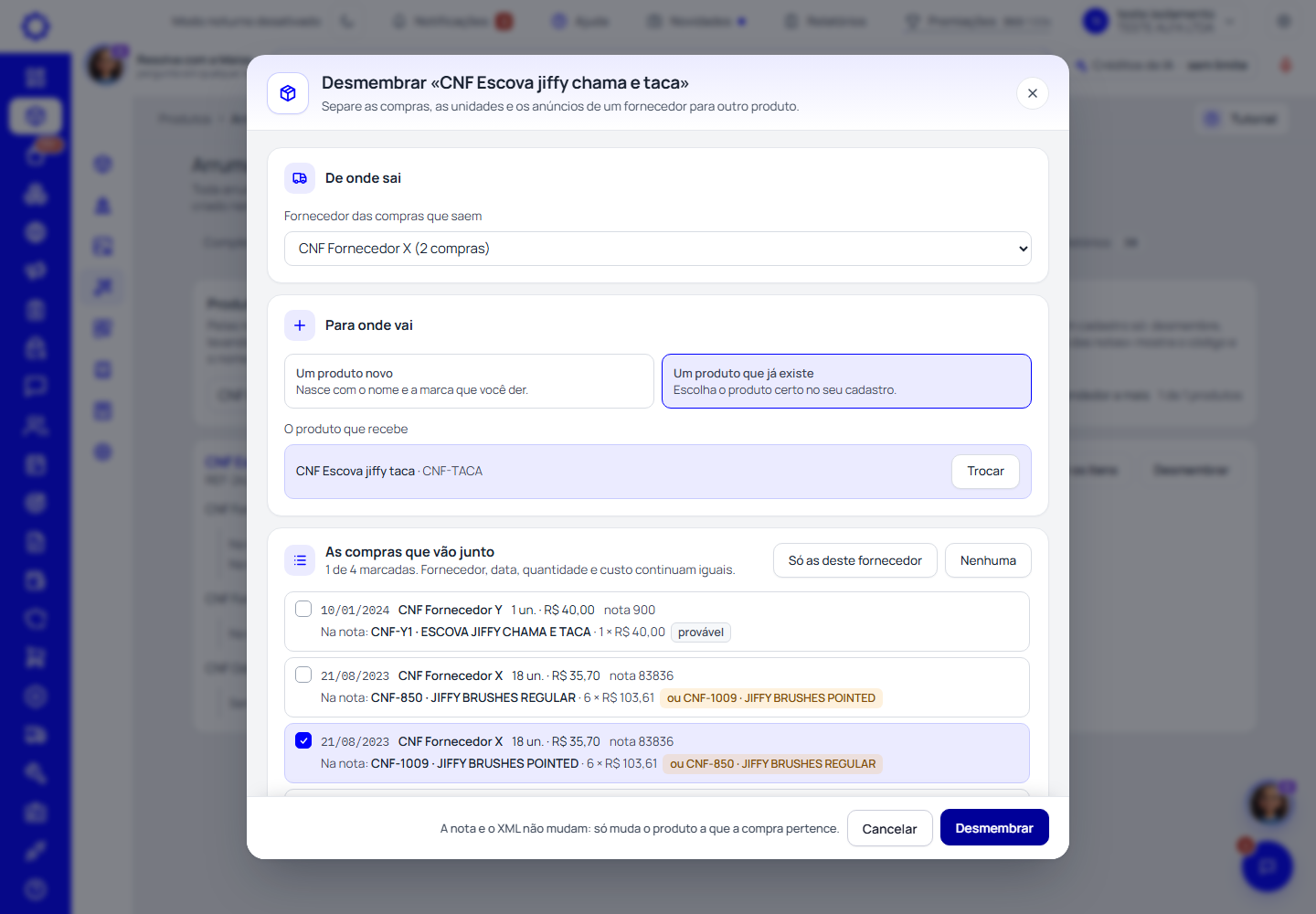The height and width of the screenshot is (914, 1316).
Task: Click the list icon beside As compras que vão junto
Action: point(300,560)
